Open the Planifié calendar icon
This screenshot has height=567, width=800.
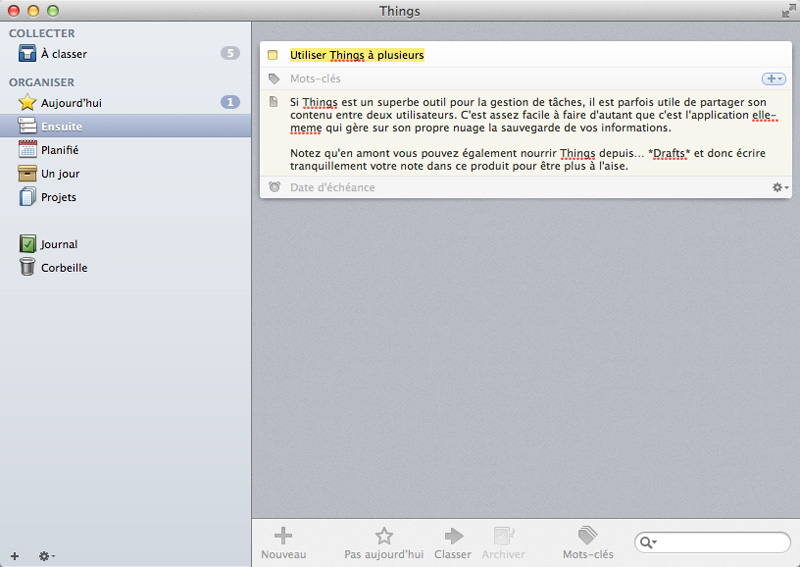click(x=27, y=150)
